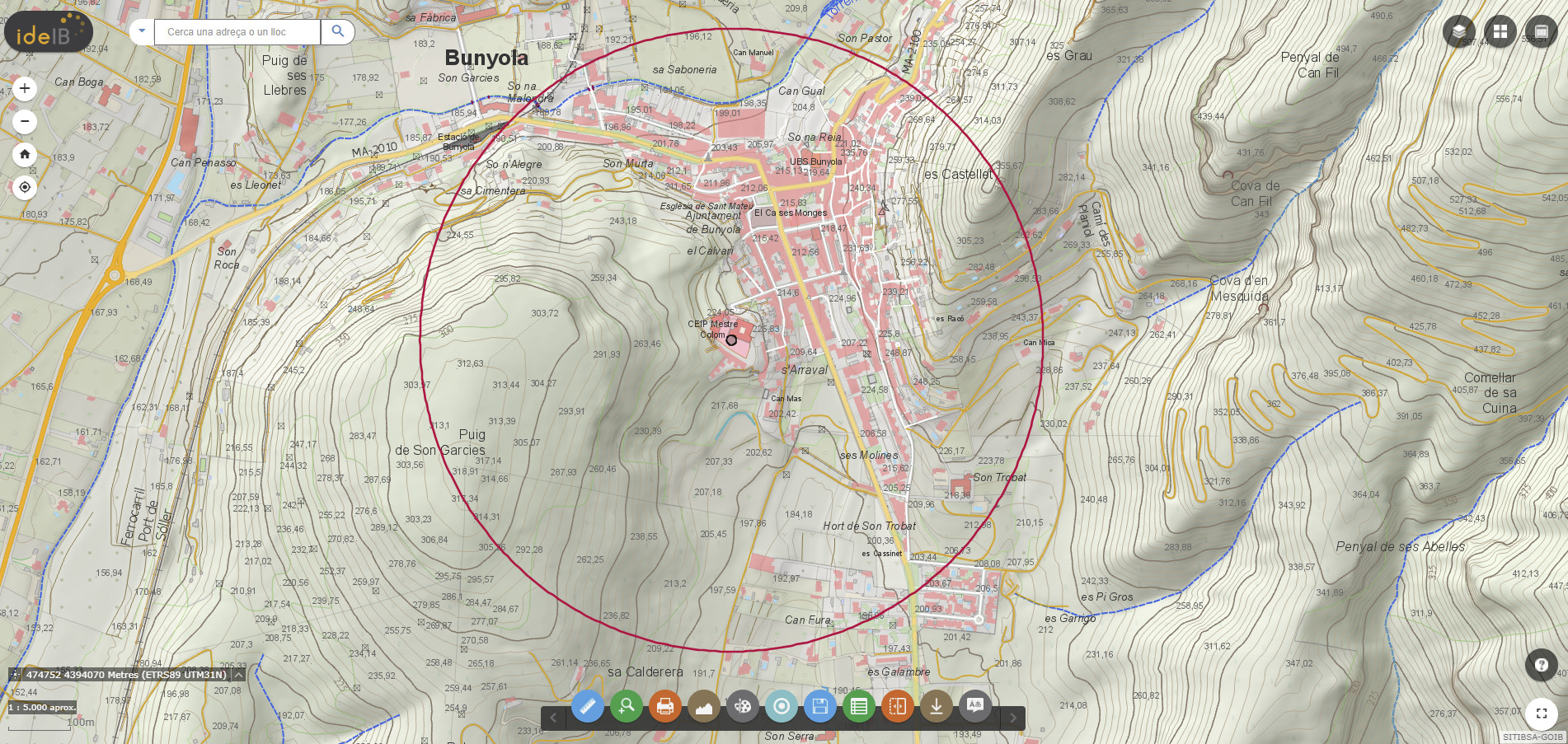Click the 'Ajuntament de Bunyola' label
This screenshot has height=744, width=1568.
tap(714, 222)
